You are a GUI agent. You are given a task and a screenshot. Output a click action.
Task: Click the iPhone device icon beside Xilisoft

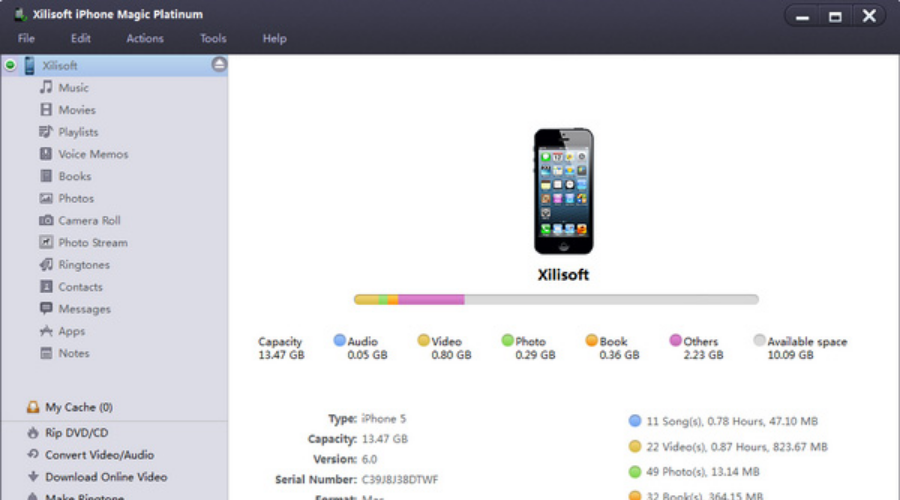[x=30, y=65]
